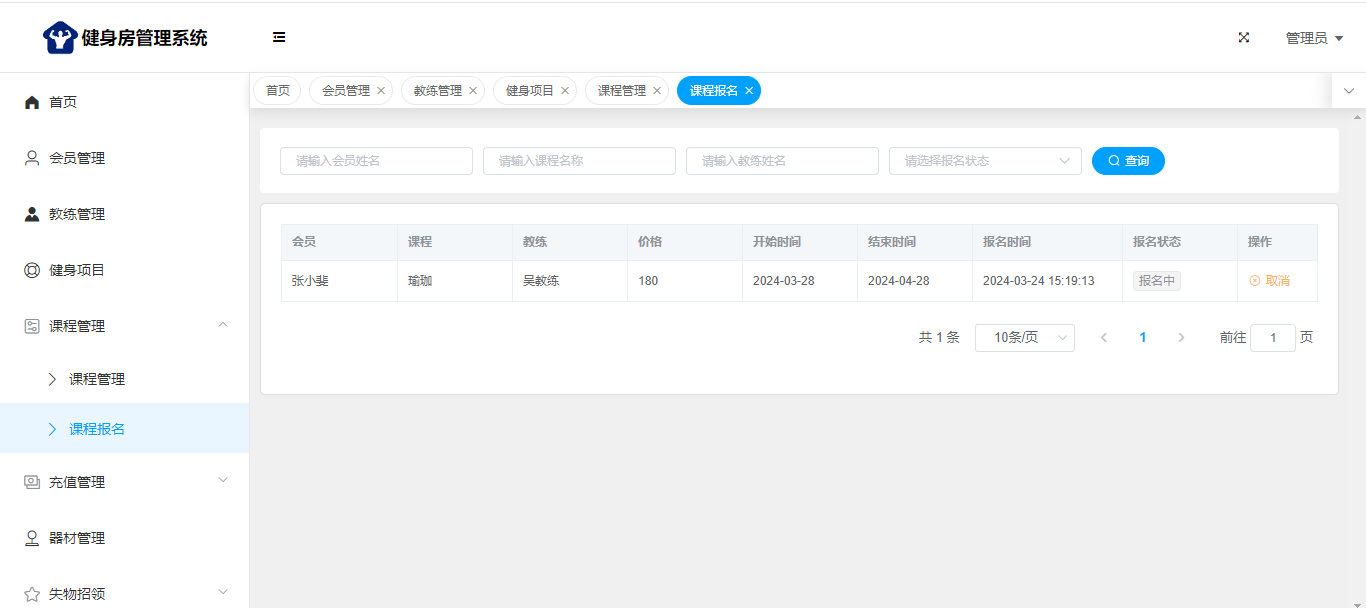This screenshot has width=1366, height=608.
Task: Switch to the 健身项目 tab
Action: click(529, 91)
